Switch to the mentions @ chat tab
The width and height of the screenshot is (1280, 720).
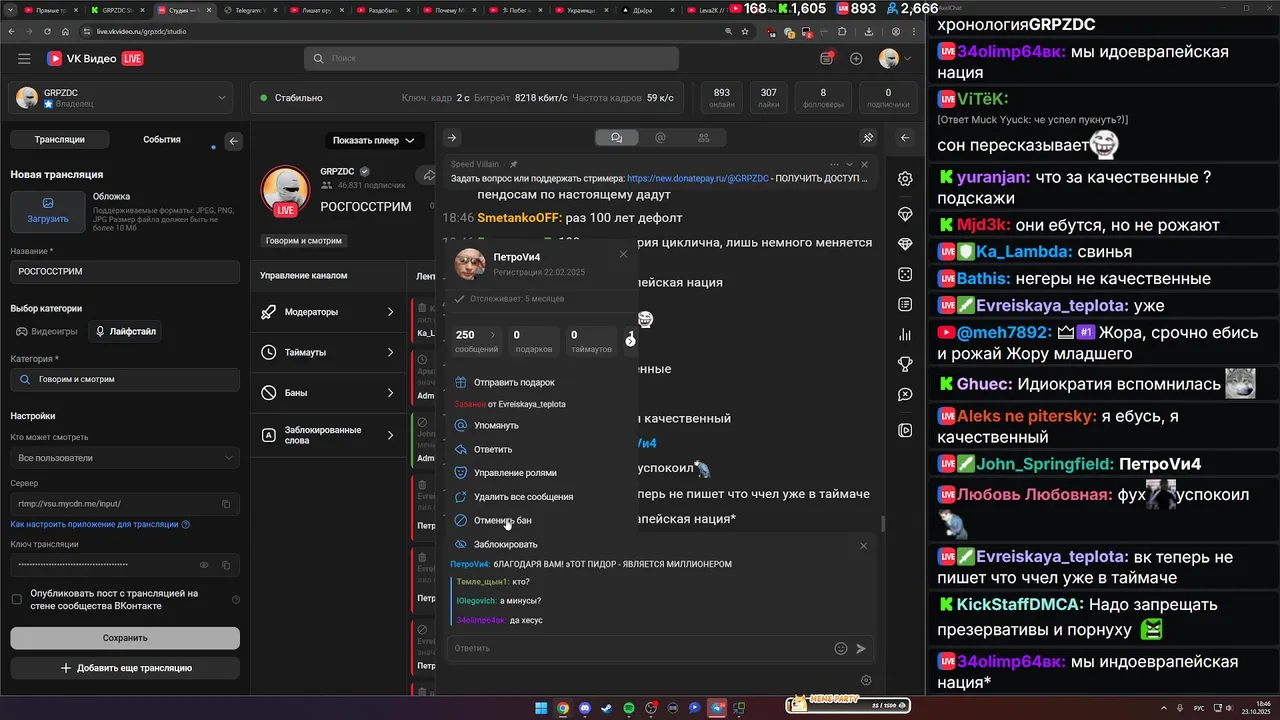click(660, 138)
